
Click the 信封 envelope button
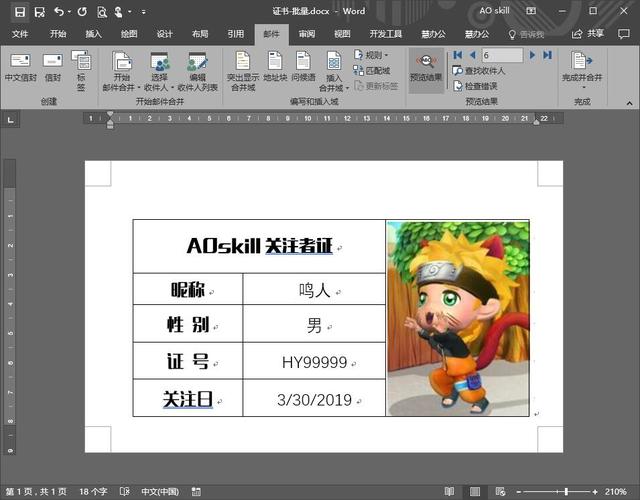[53, 67]
